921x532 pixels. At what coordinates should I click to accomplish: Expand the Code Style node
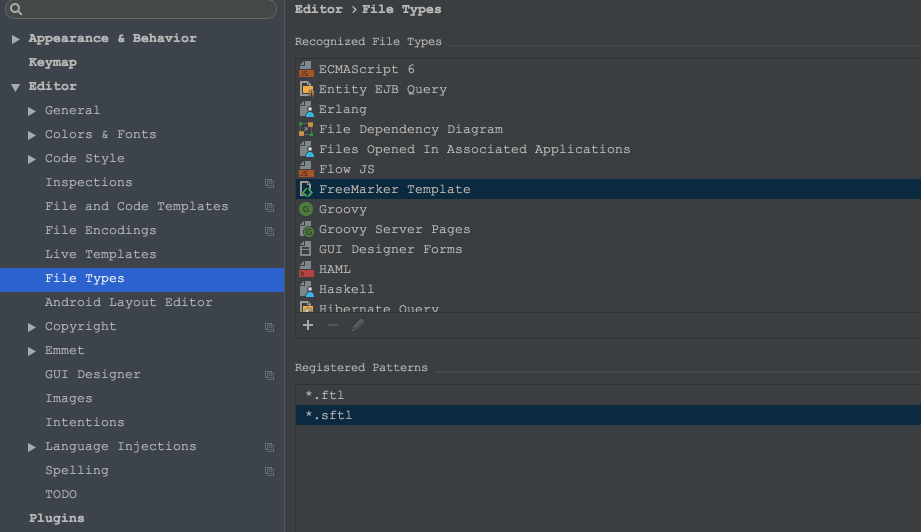pyautogui.click(x=32, y=159)
